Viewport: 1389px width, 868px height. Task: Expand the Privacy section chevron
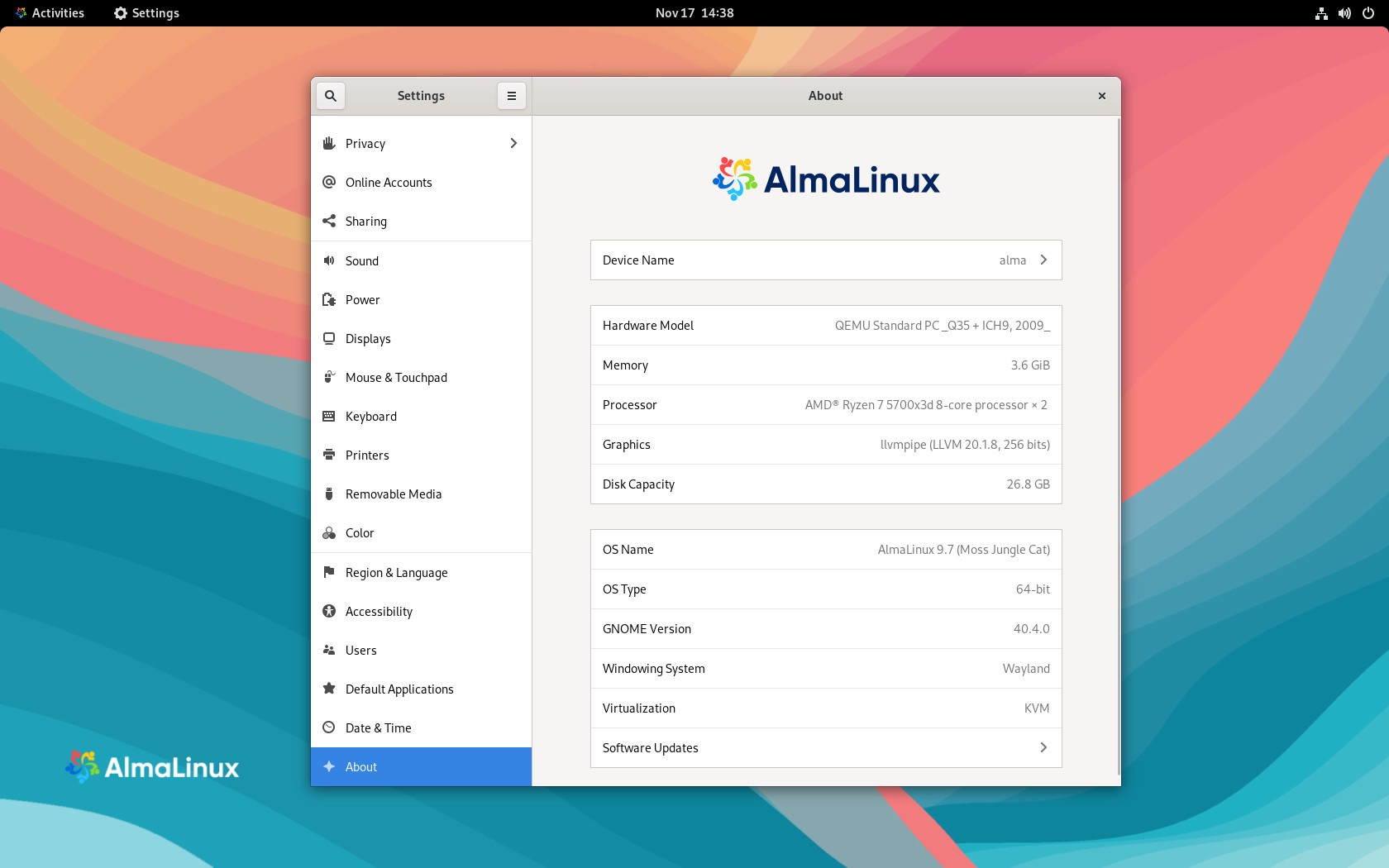click(x=513, y=143)
